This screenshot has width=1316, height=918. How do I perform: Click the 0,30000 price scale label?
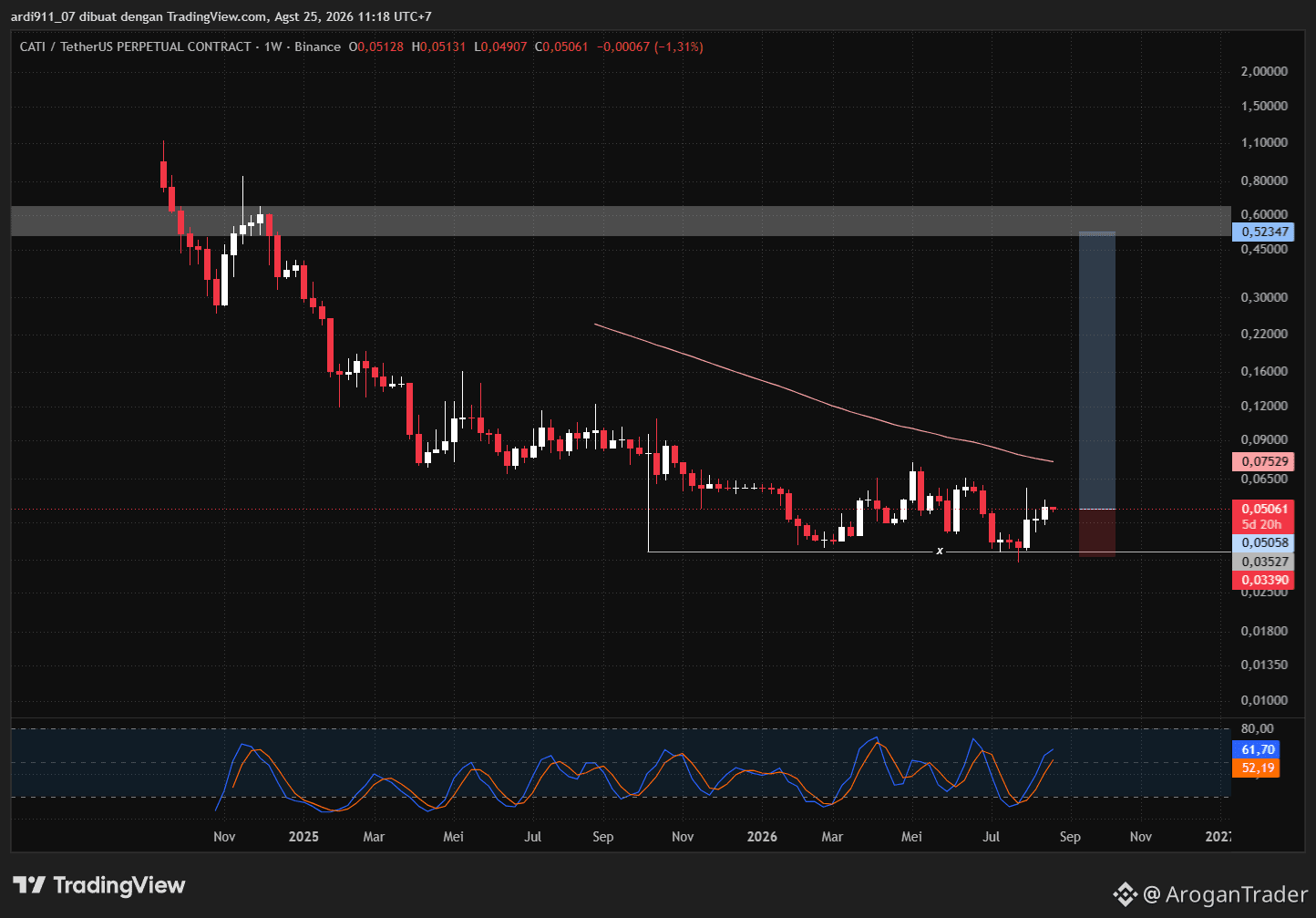click(x=1264, y=297)
